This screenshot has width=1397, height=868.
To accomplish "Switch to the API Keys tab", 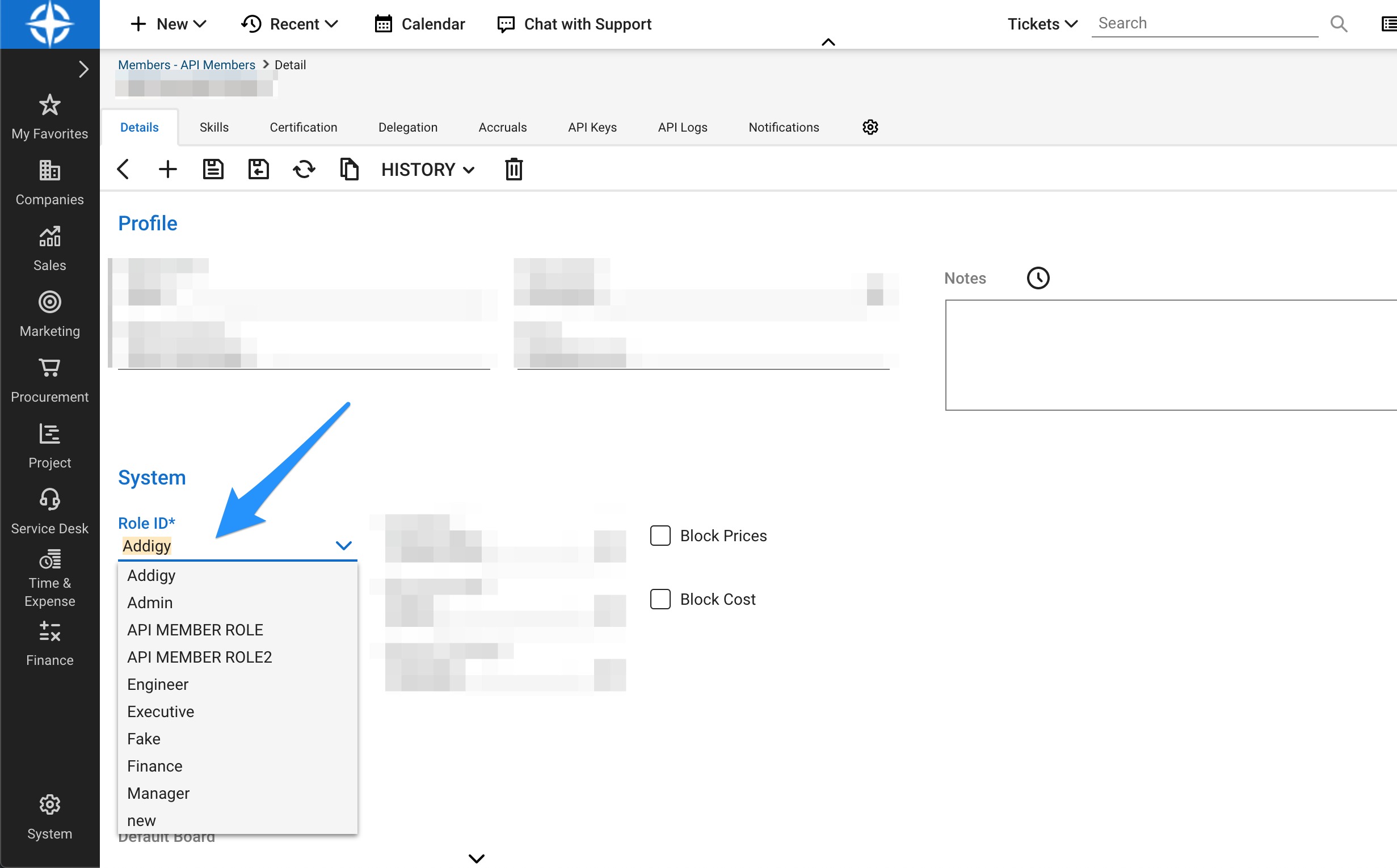I will pyautogui.click(x=592, y=127).
